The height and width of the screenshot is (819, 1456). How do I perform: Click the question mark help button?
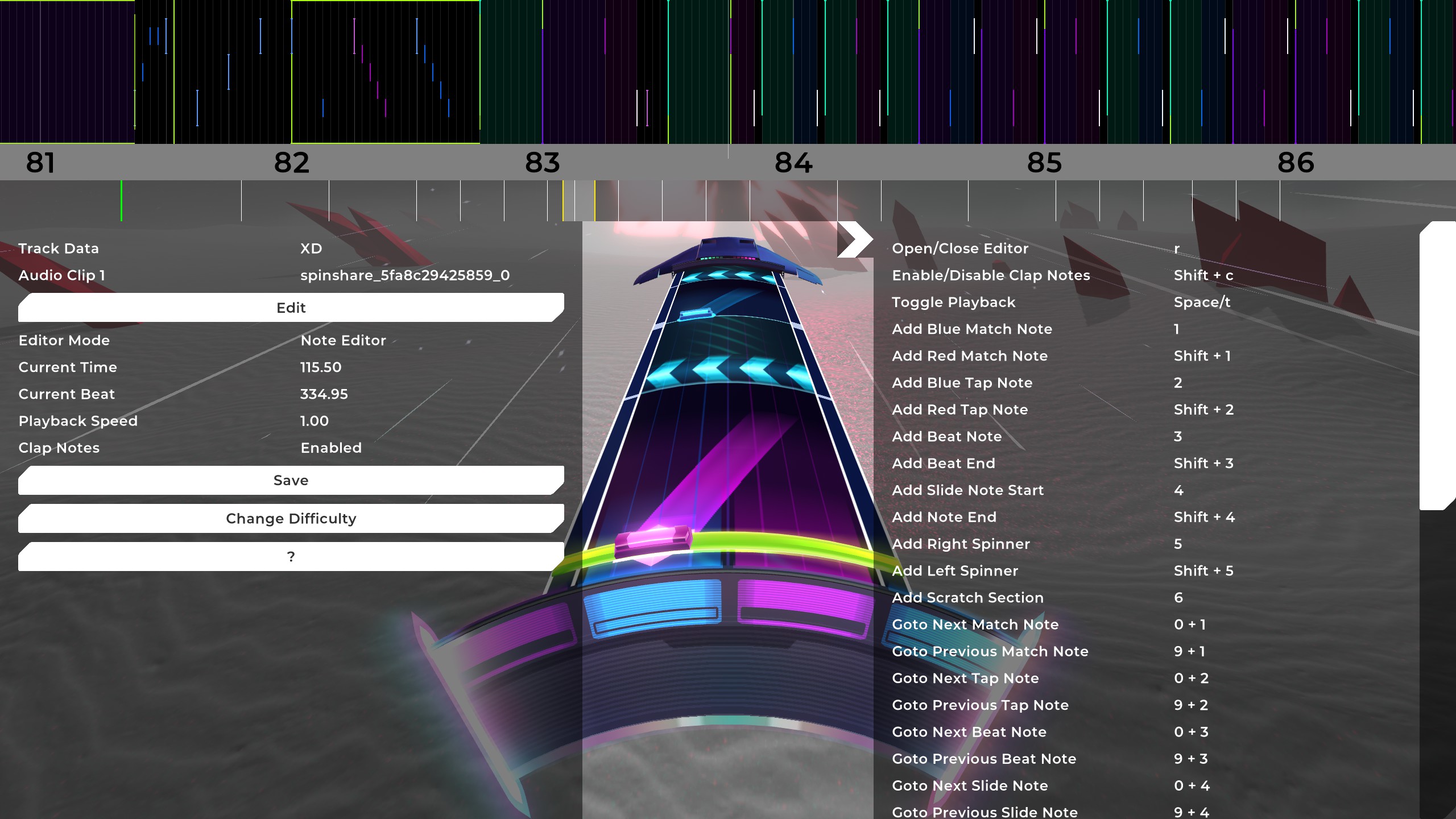[291, 557]
